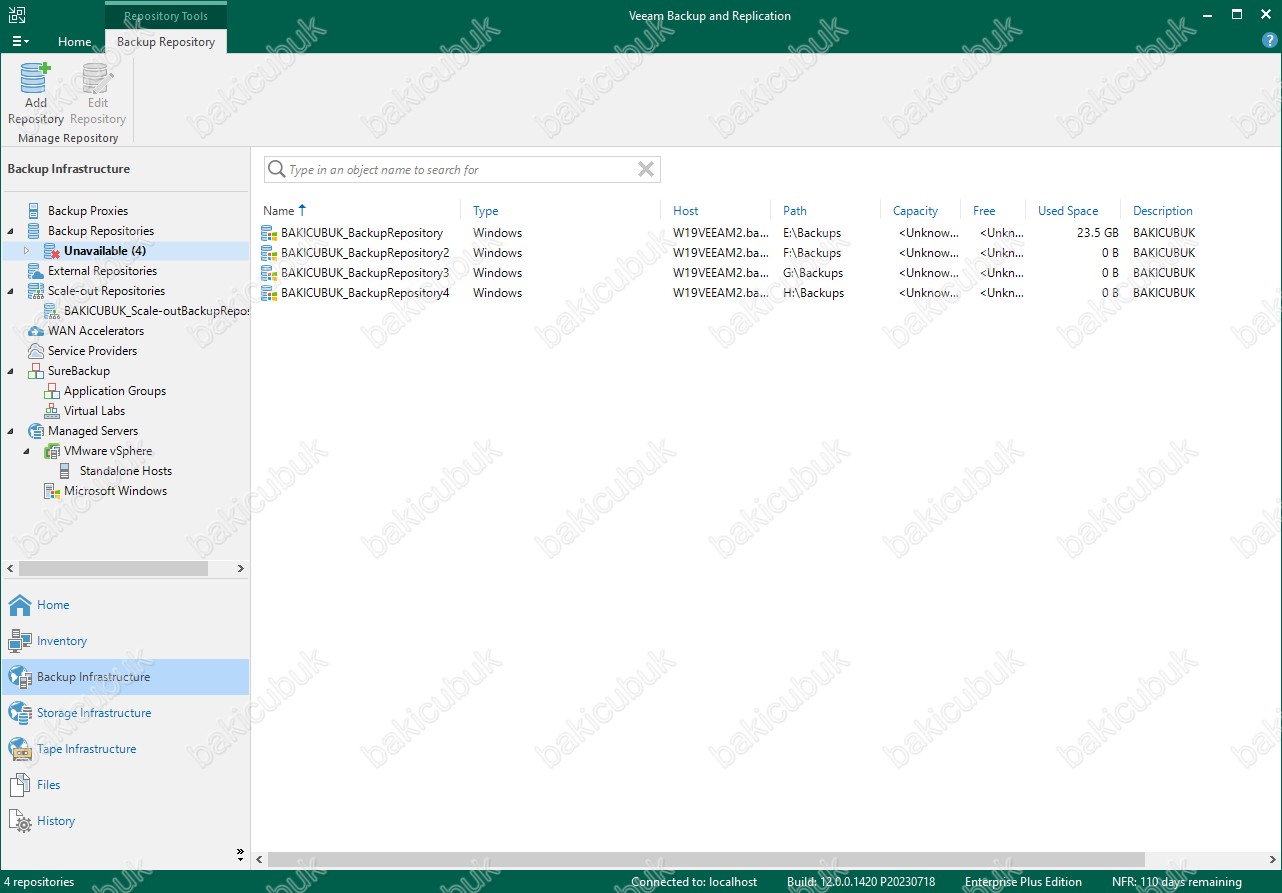Viewport: 1282px width, 893px height.
Task: Select Backup Repositories tree node
Action: click(x=101, y=231)
